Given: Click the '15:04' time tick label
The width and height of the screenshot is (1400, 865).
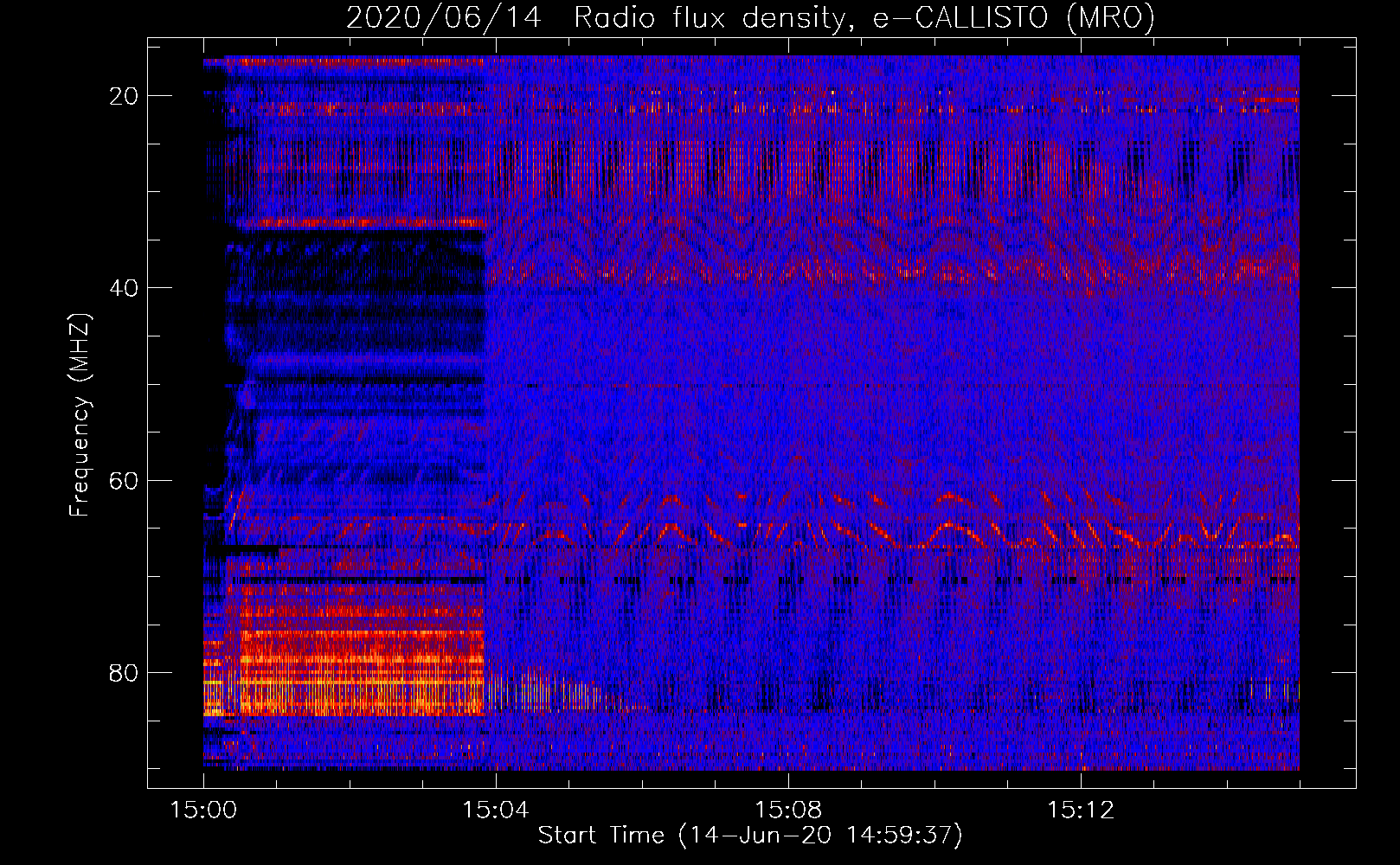Looking at the screenshot, I should 496,811.
